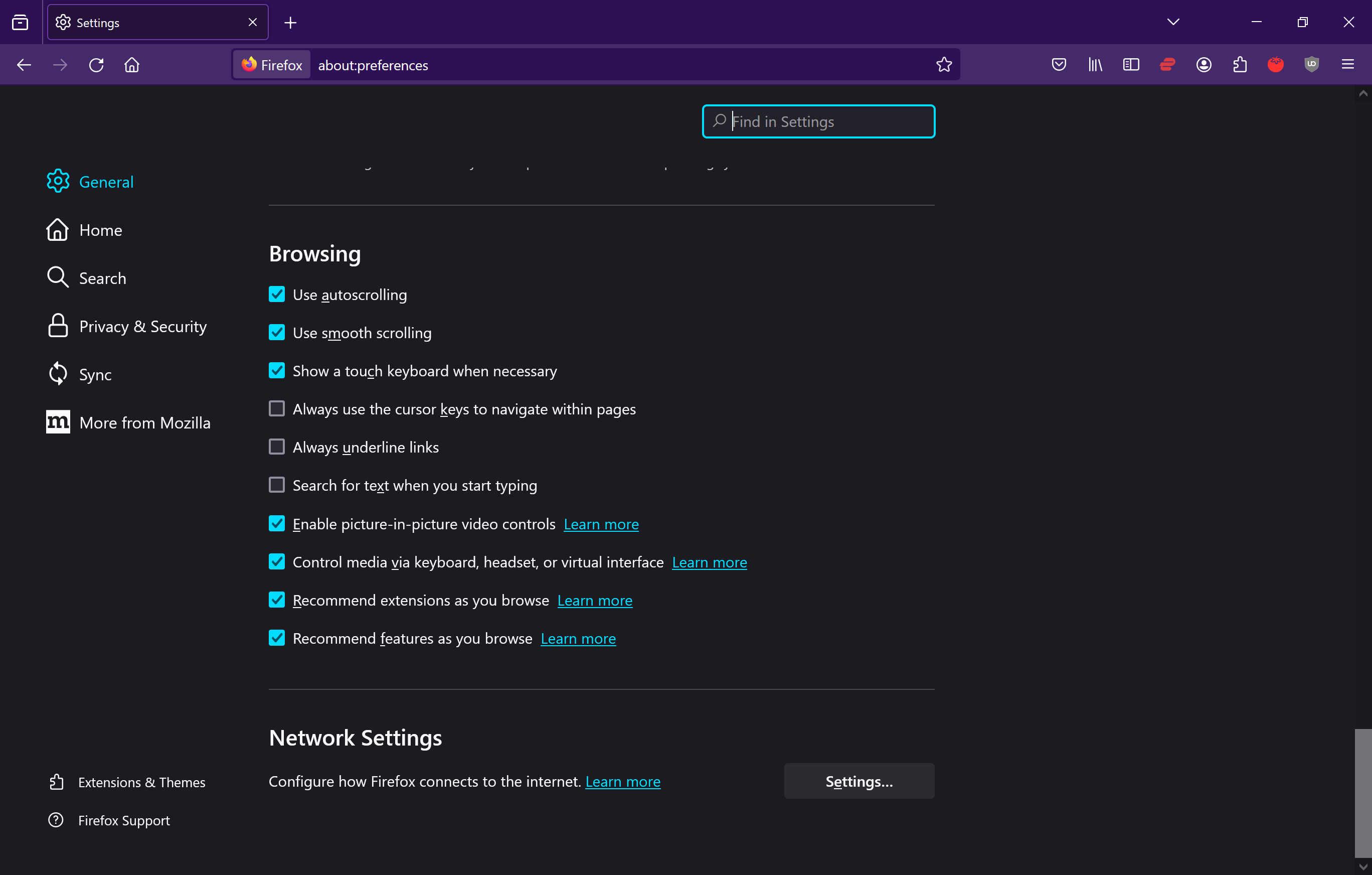Enable Always underline links checkbox

click(277, 447)
